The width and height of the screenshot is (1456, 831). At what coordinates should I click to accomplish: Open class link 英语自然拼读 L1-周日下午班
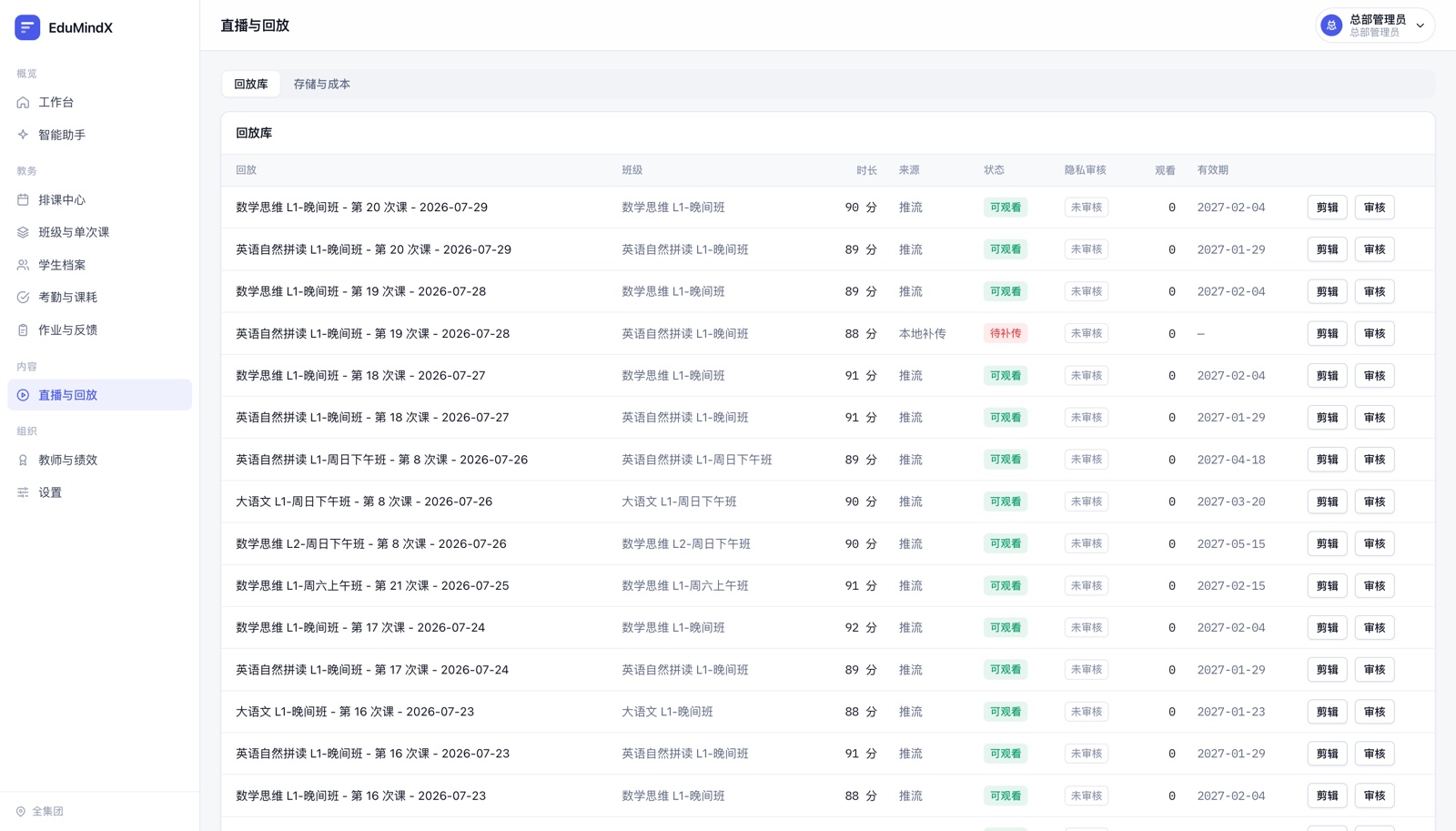pos(697,460)
